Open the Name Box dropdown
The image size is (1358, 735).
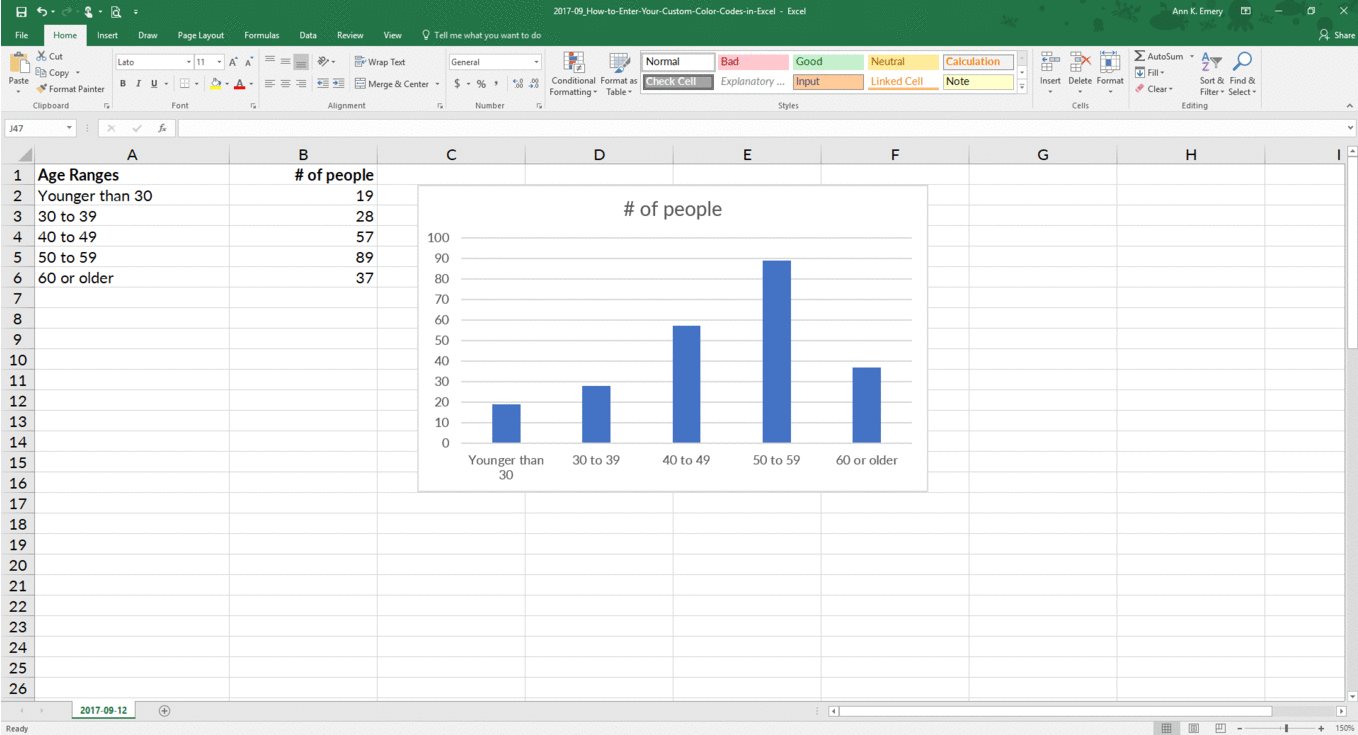tap(69, 127)
